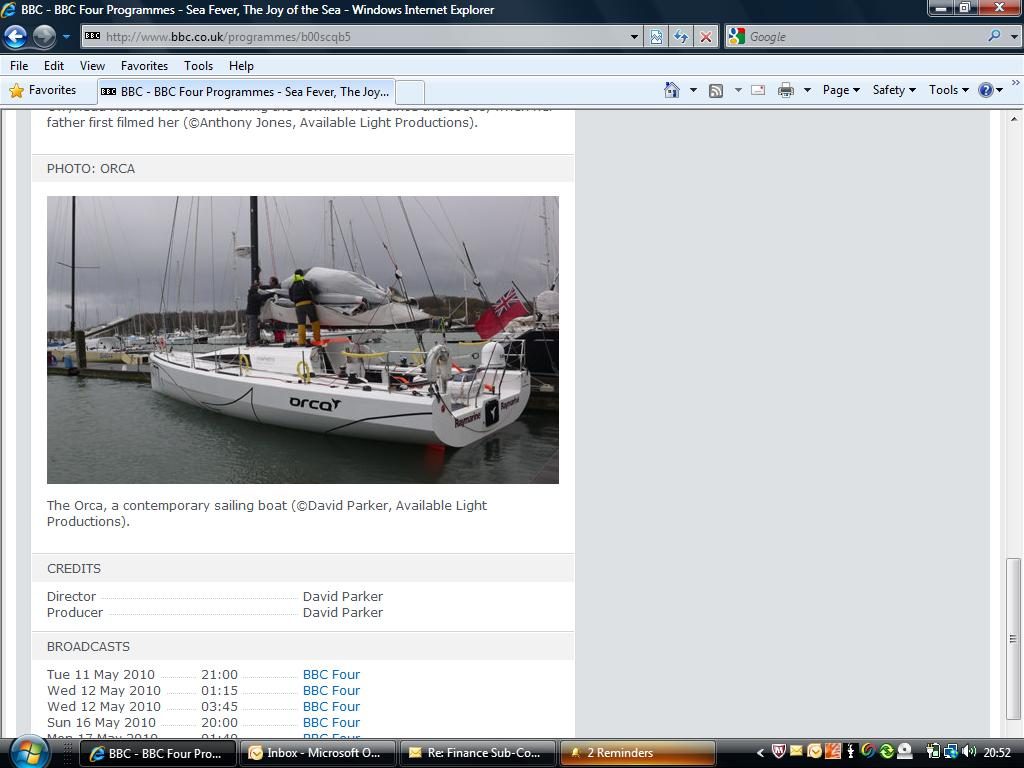Open the RSS feeds icon
The image size is (1024, 768).
716,90
